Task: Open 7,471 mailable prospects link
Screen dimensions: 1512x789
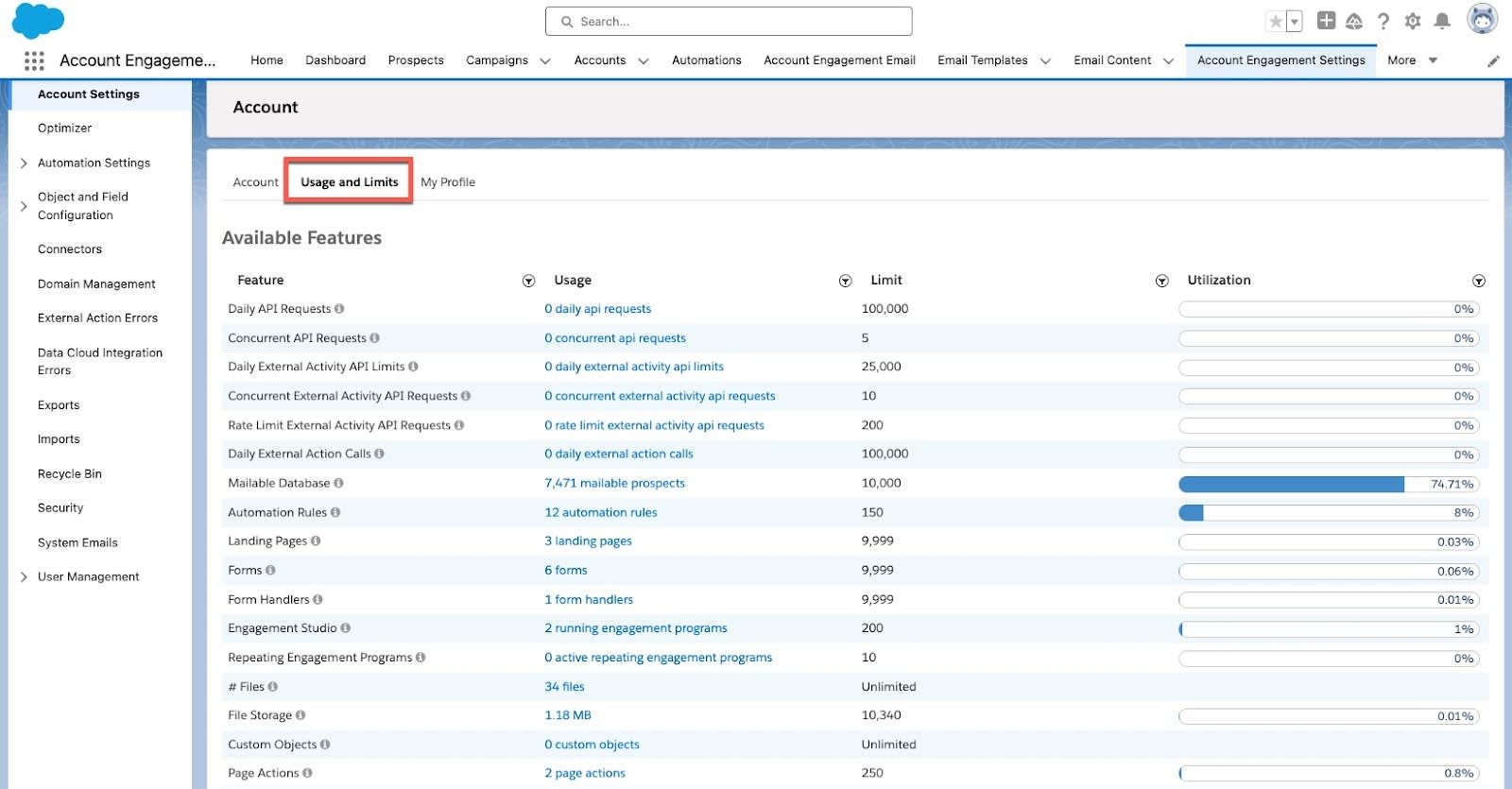Action: point(614,483)
